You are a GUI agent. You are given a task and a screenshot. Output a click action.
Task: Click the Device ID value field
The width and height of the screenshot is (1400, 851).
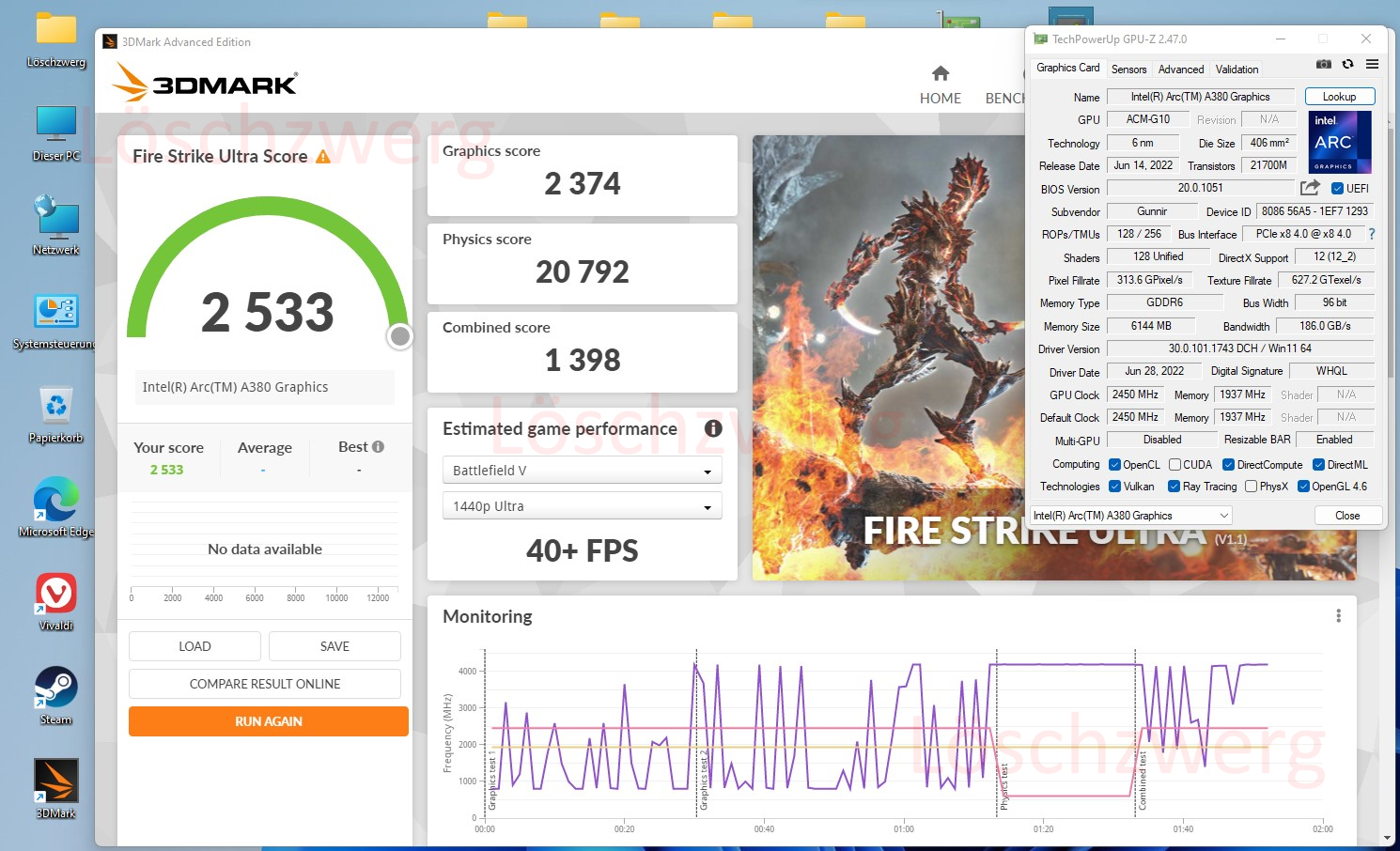(x=1314, y=211)
